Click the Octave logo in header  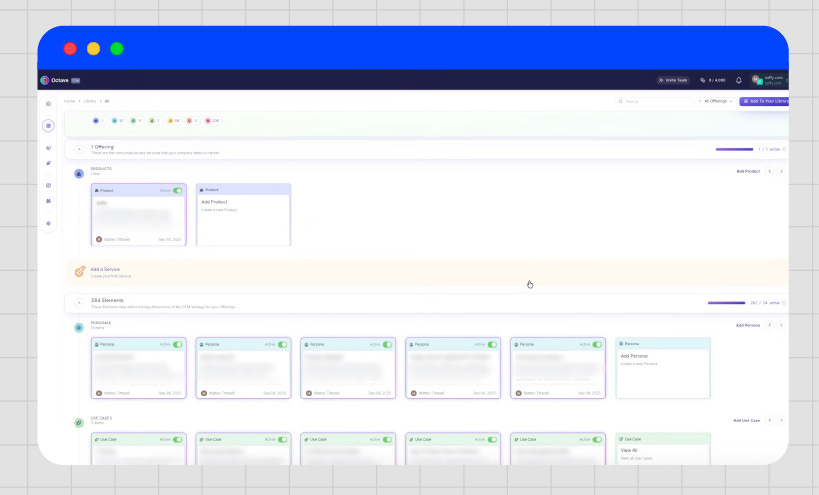pyautogui.click(x=45, y=80)
